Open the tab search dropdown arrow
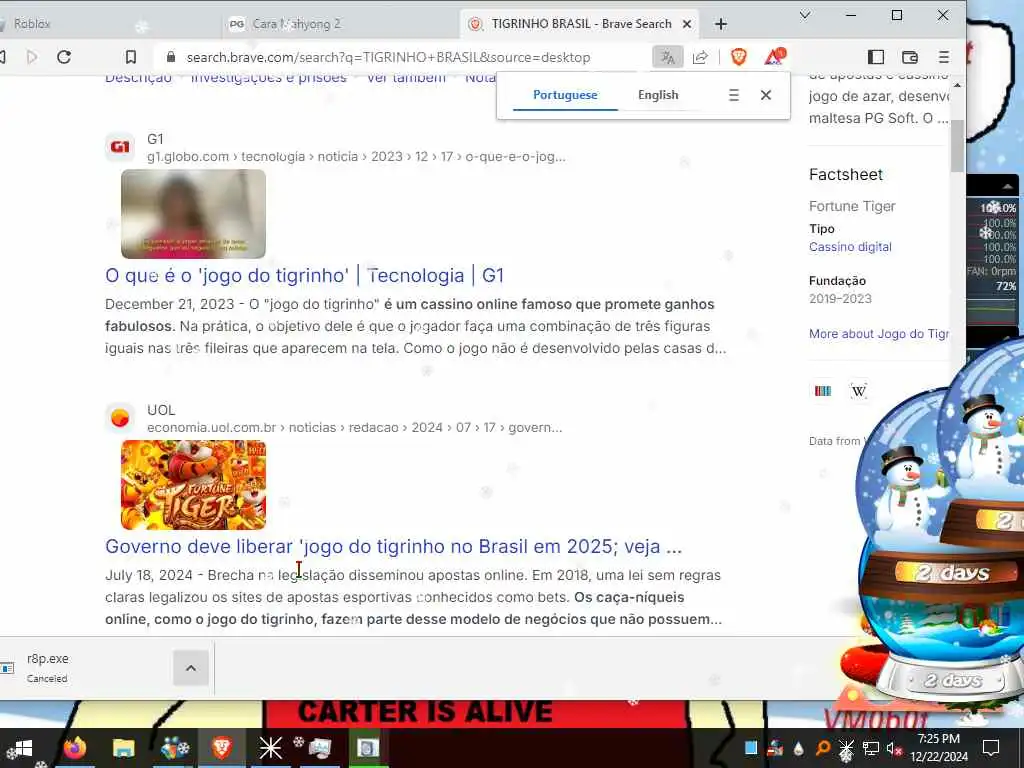This screenshot has height=768, width=1024. point(805,15)
